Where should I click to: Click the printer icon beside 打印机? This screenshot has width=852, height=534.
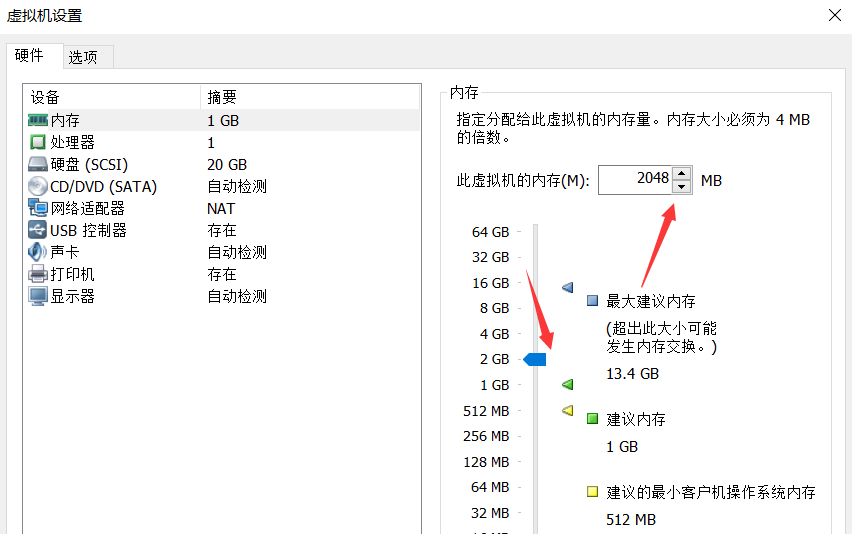[37, 274]
